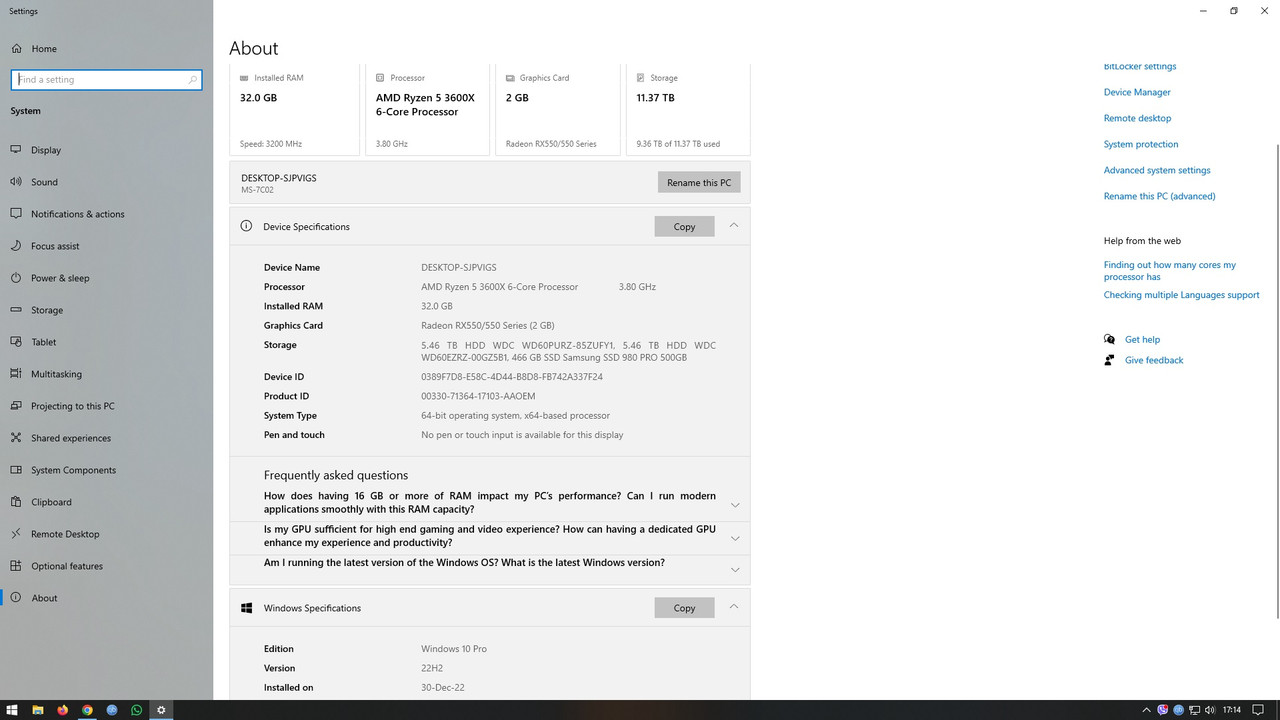
Task: Click the Get help icon
Action: coord(1109,339)
